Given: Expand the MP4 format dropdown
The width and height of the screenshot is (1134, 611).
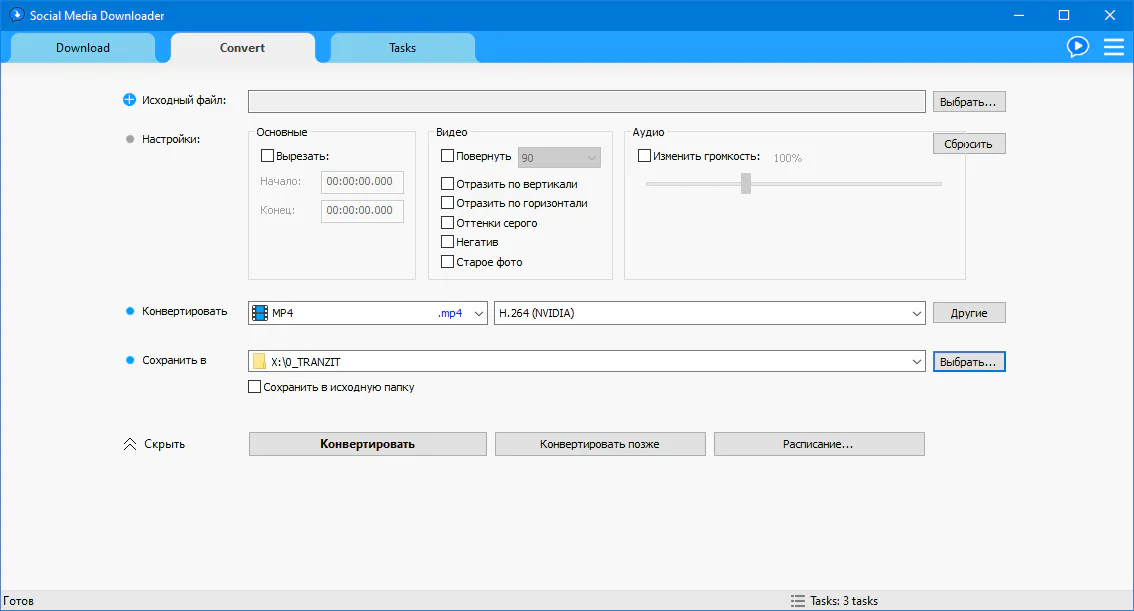Looking at the screenshot, I should click(477, 313).
